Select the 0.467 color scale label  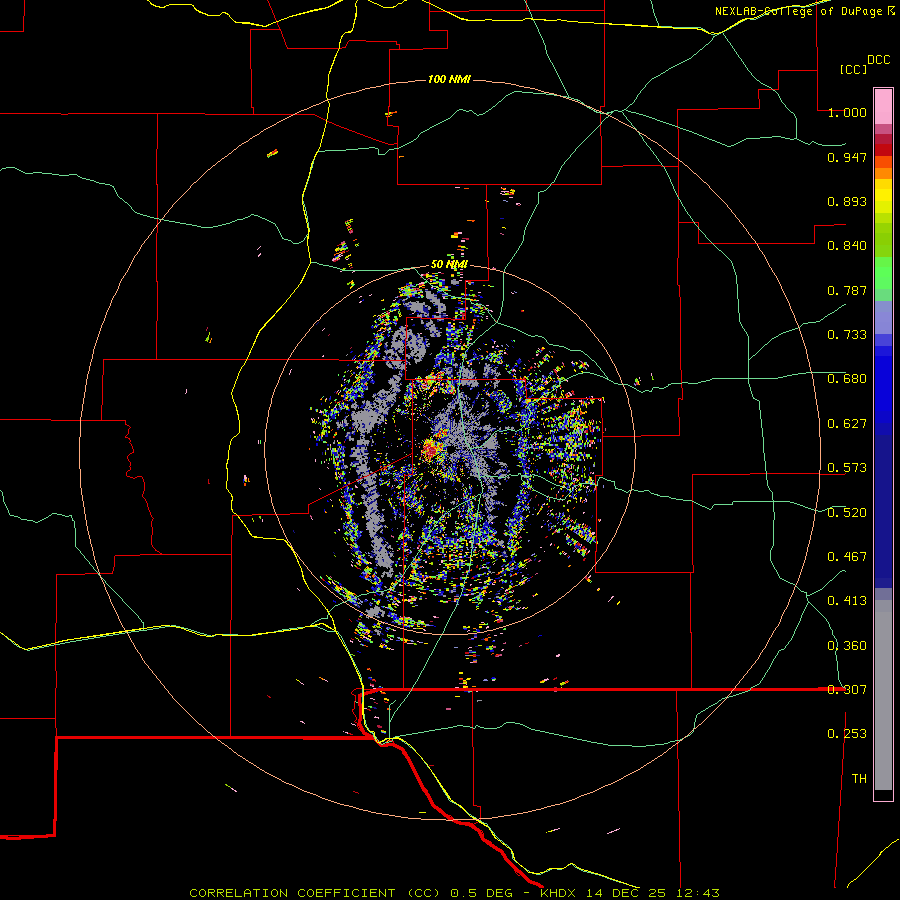coord(847,557)
